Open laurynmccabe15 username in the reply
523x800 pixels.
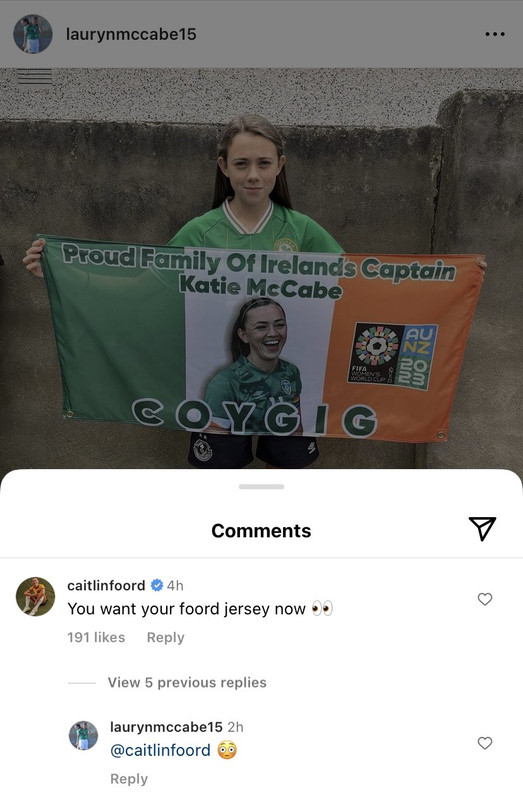click(166, 727)
